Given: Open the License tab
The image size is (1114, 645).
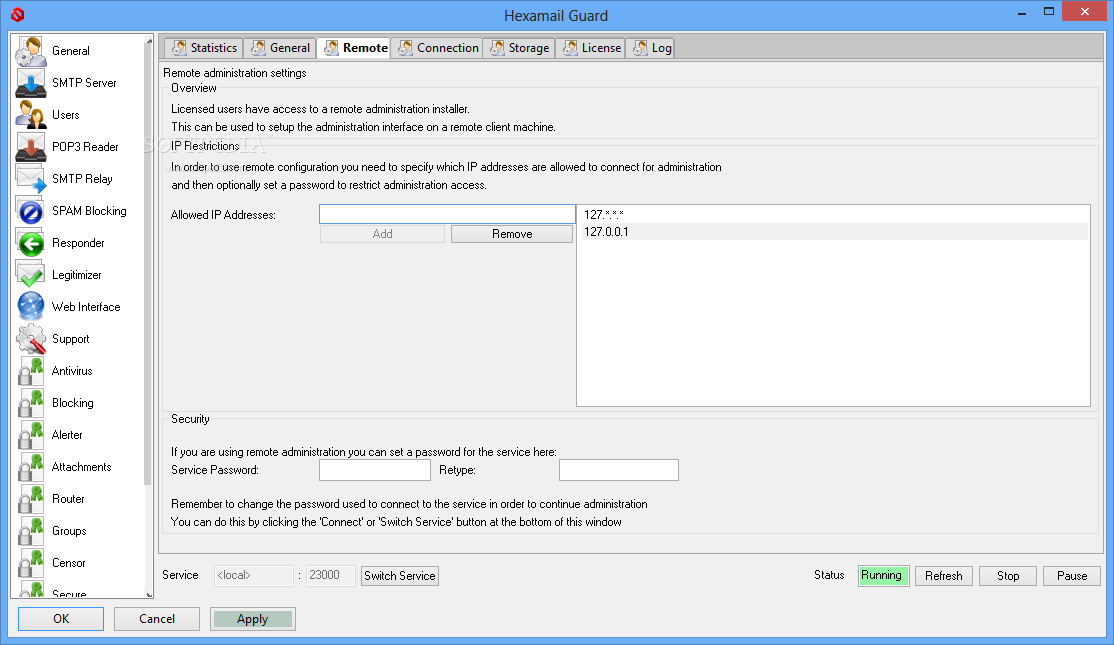Looking at the screenshot, I should (591, 48).
